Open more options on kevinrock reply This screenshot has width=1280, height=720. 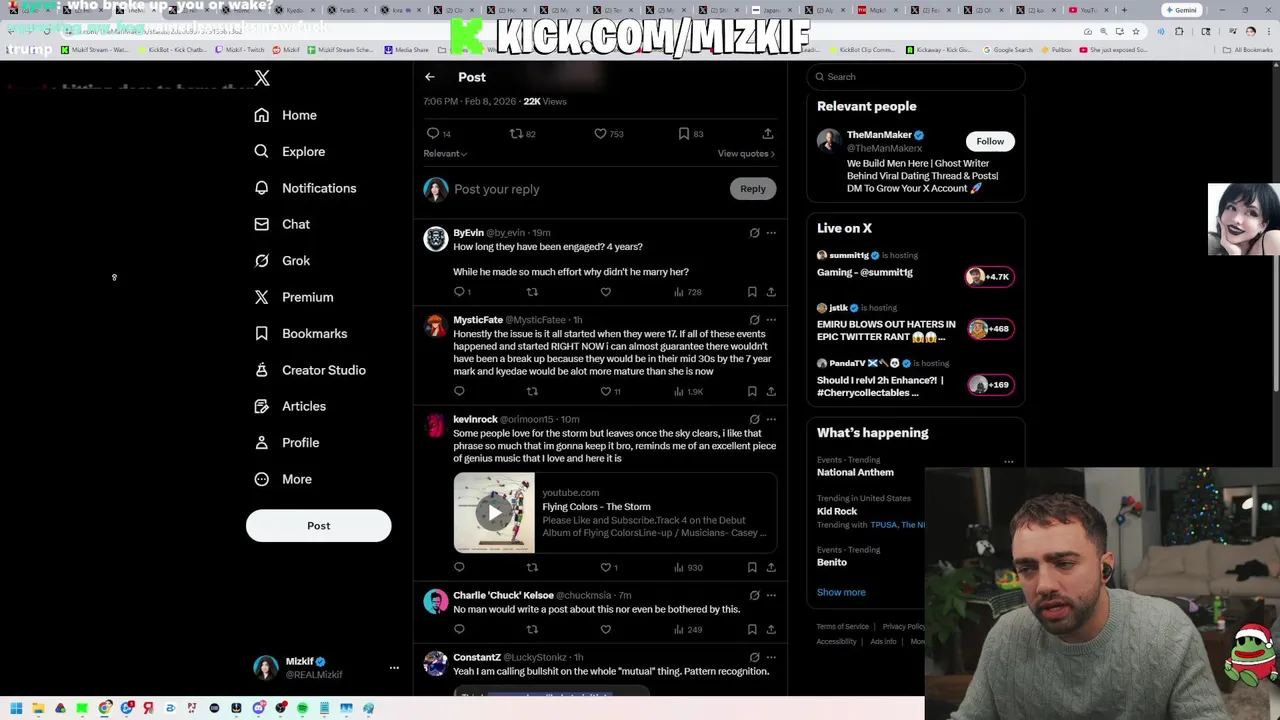[771, 420]
